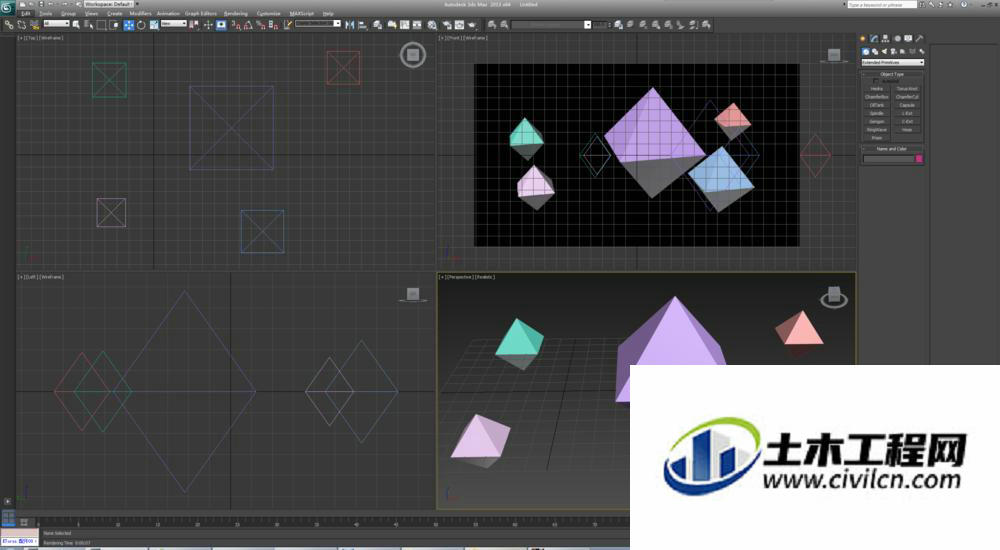Viewport: 1000px width, 550px height.
Task: Open Curve Editor from toolbar
Action: pyautogui.click(x=404, y=25)
